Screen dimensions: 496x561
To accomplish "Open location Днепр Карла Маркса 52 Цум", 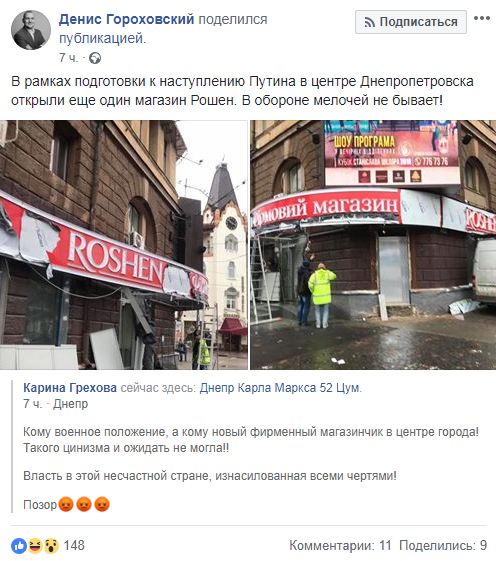I will (x=281, y=388).
